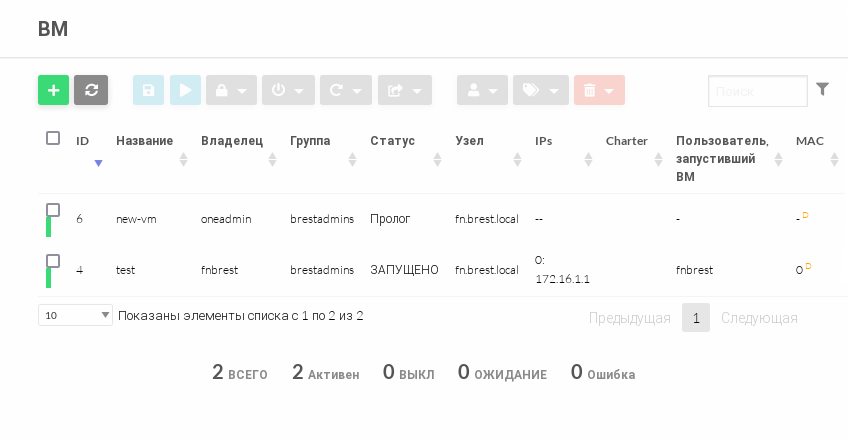Refresh the VM list
848x440 pixels.
91,90
